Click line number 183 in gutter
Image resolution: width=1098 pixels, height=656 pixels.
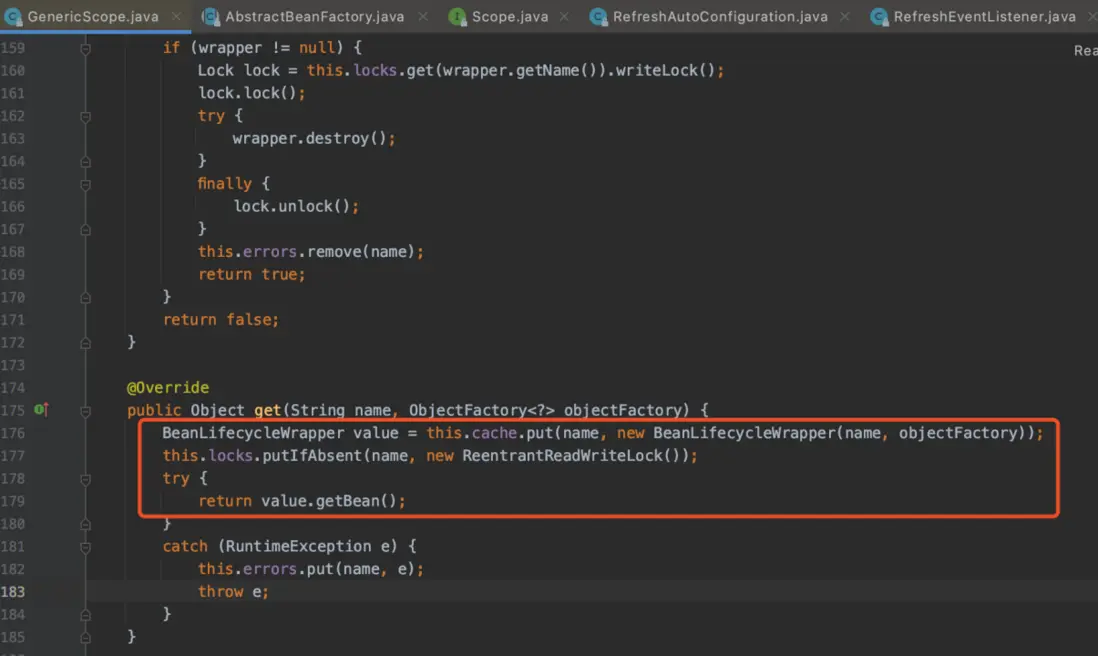click(x=13, y=592)
